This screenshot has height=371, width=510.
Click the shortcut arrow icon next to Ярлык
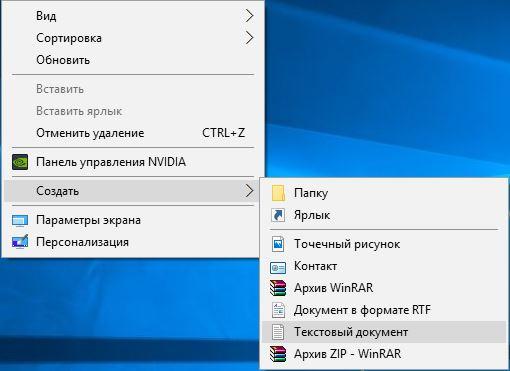coord(278,215)
